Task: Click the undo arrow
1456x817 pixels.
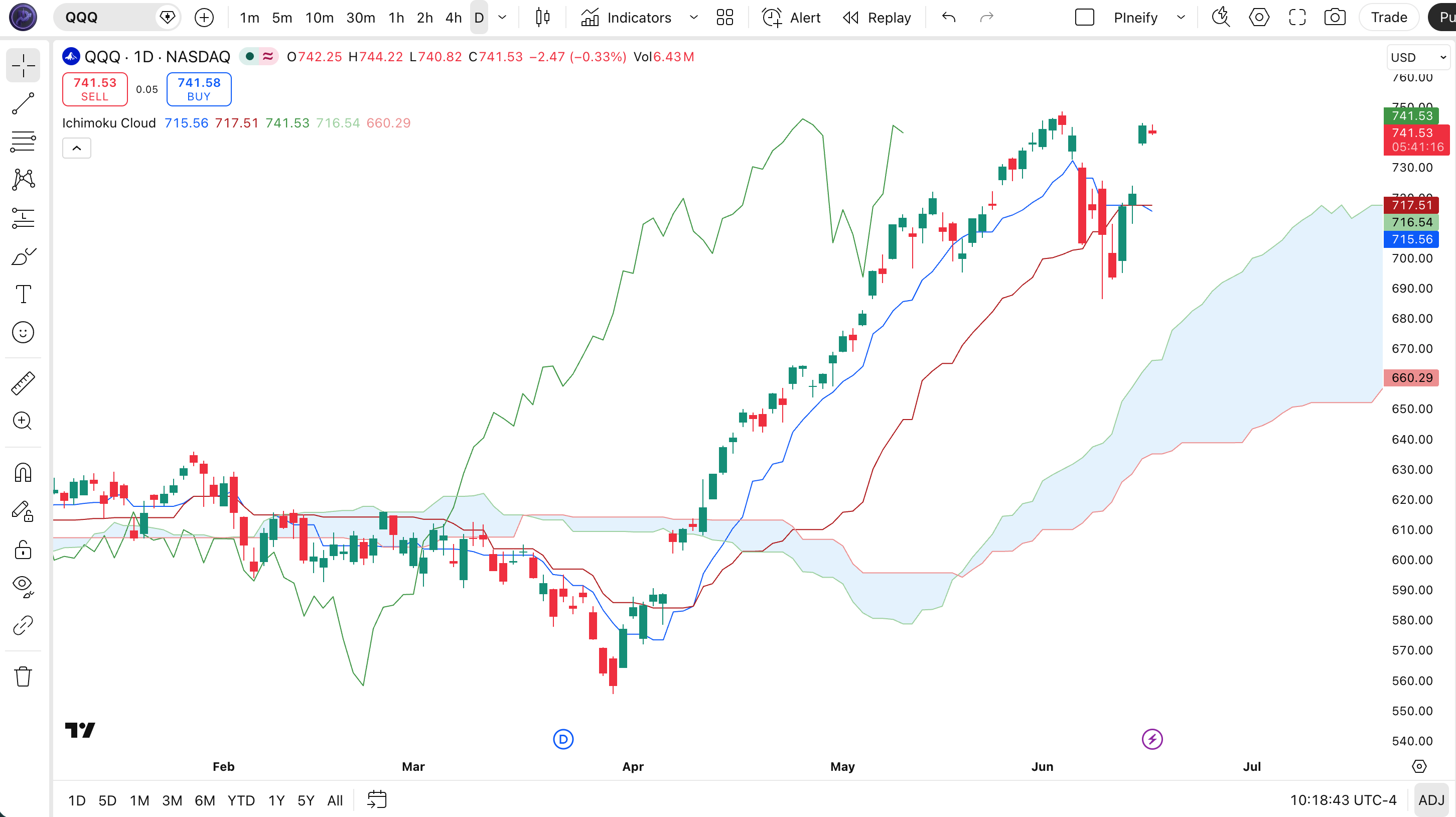Action: [949, 18]
